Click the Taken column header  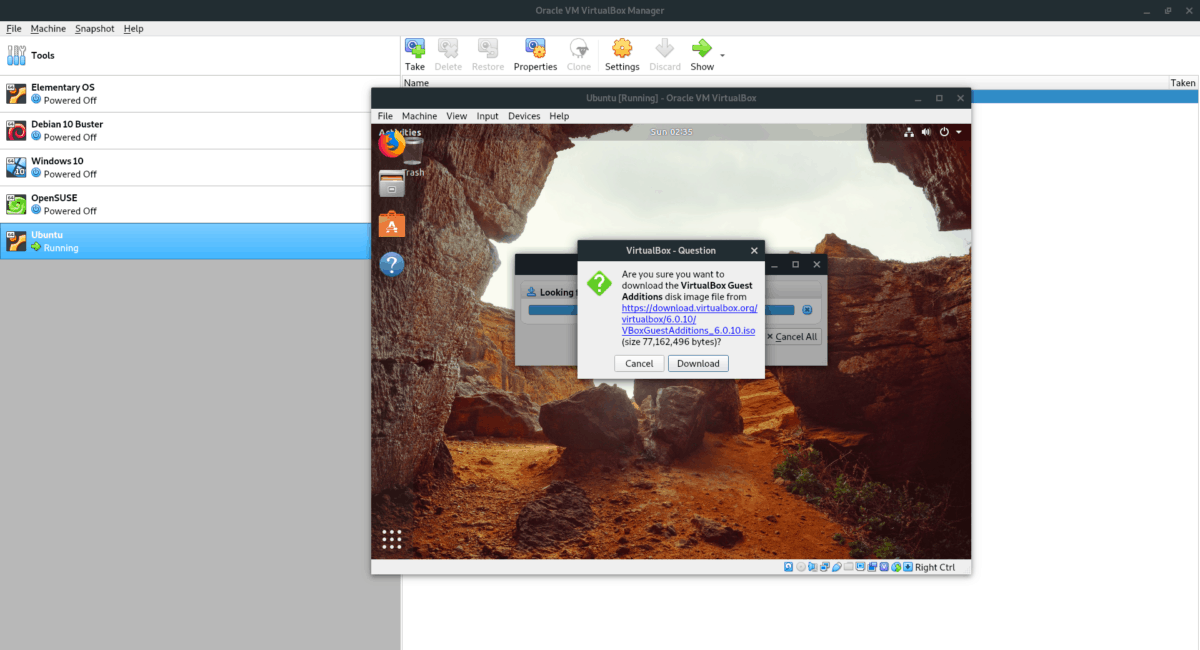pos(1183,83)
